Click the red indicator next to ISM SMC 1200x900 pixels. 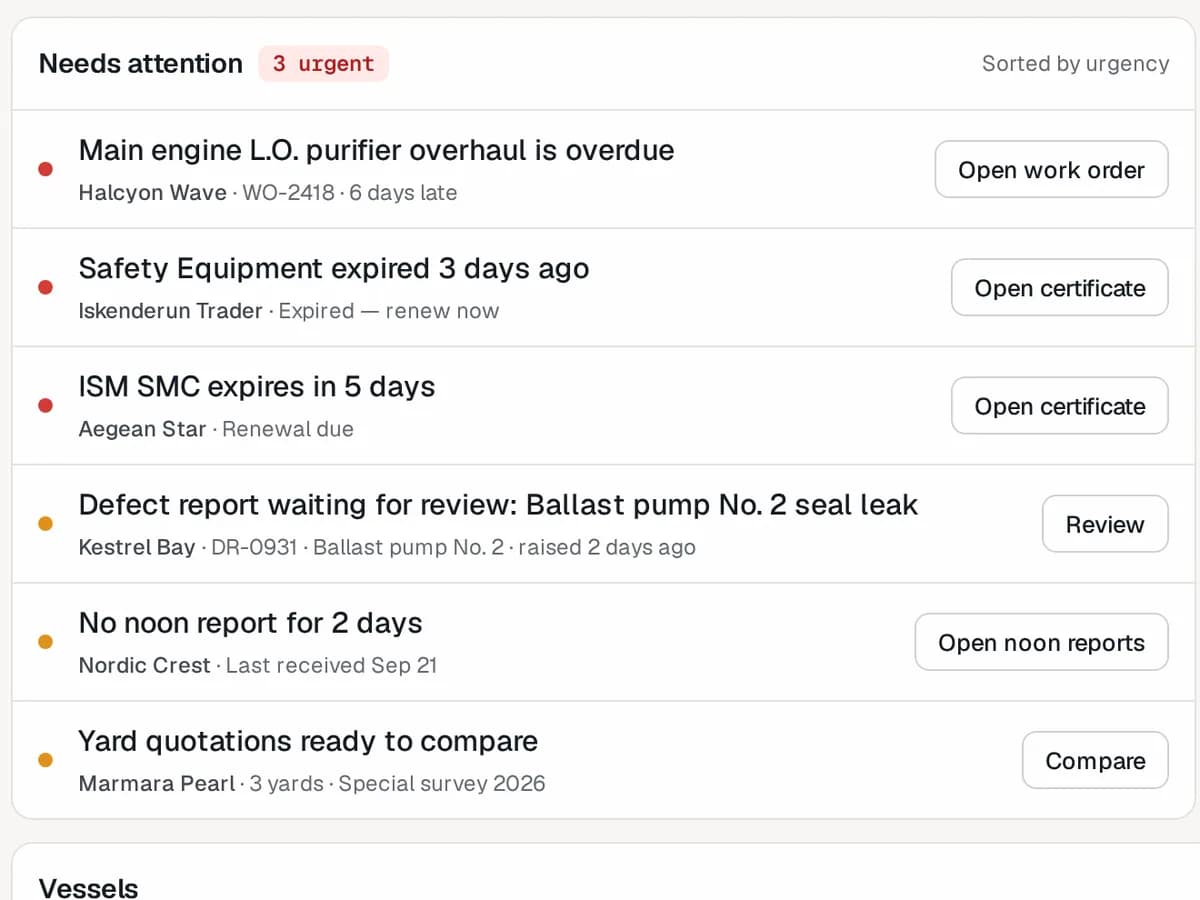tap(45, 405)
